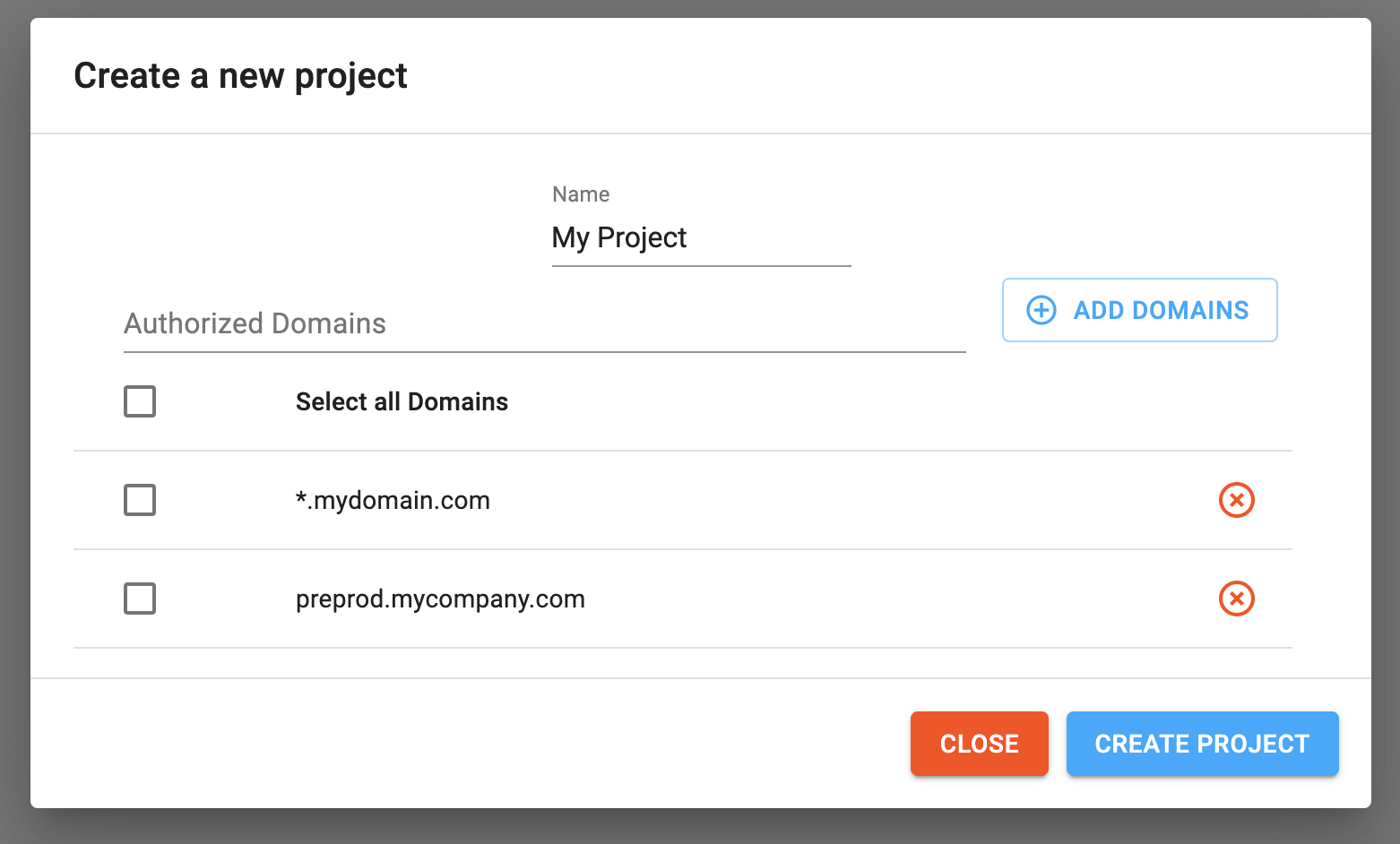This screenshot has height=844, width=1400.
Task: Check the Select all Domains checkbox
Action: point(140,401)
